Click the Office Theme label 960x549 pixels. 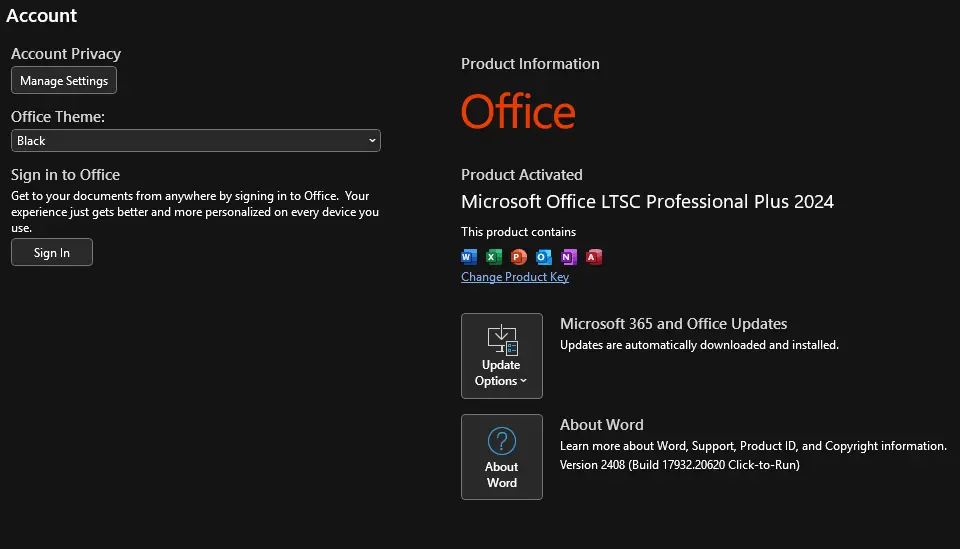click(x=58, y=116)
